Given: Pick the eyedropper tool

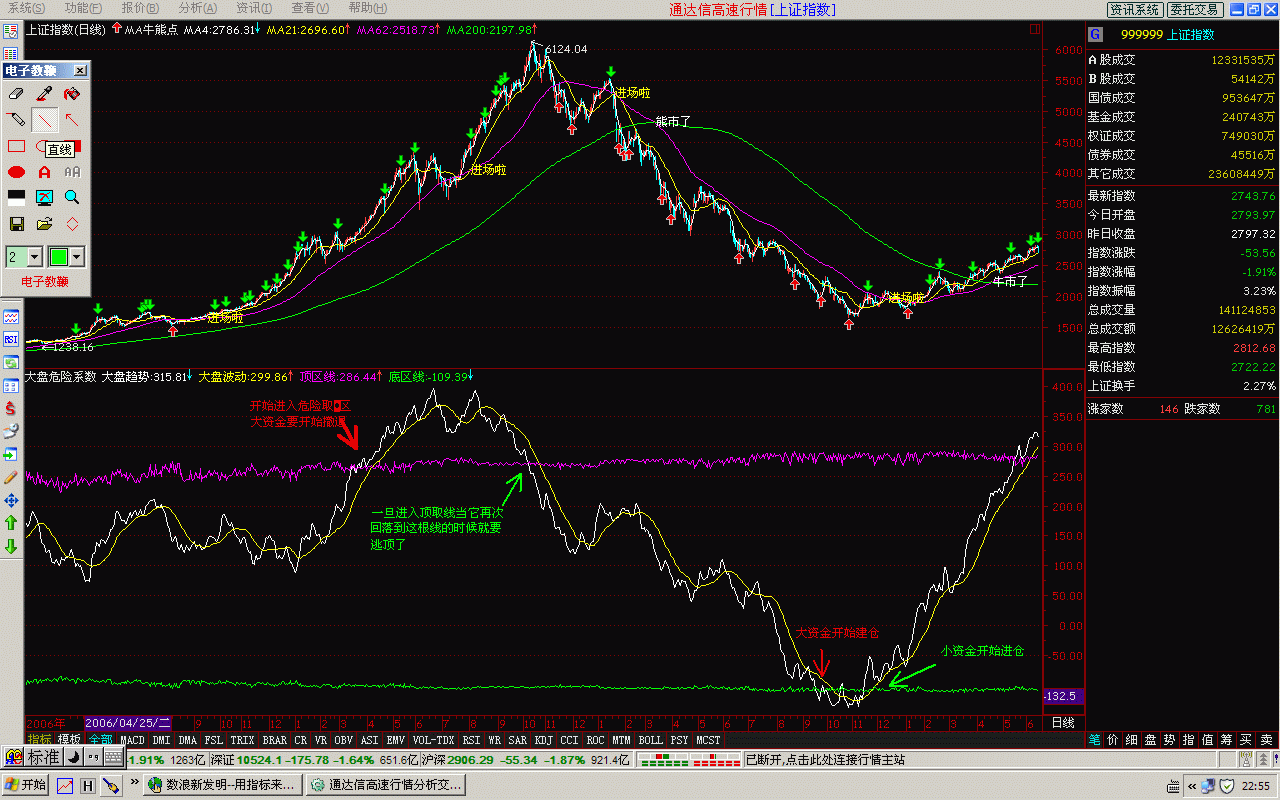Looking at the screenshot, I should pyautogui.click(x=44, y=94).
